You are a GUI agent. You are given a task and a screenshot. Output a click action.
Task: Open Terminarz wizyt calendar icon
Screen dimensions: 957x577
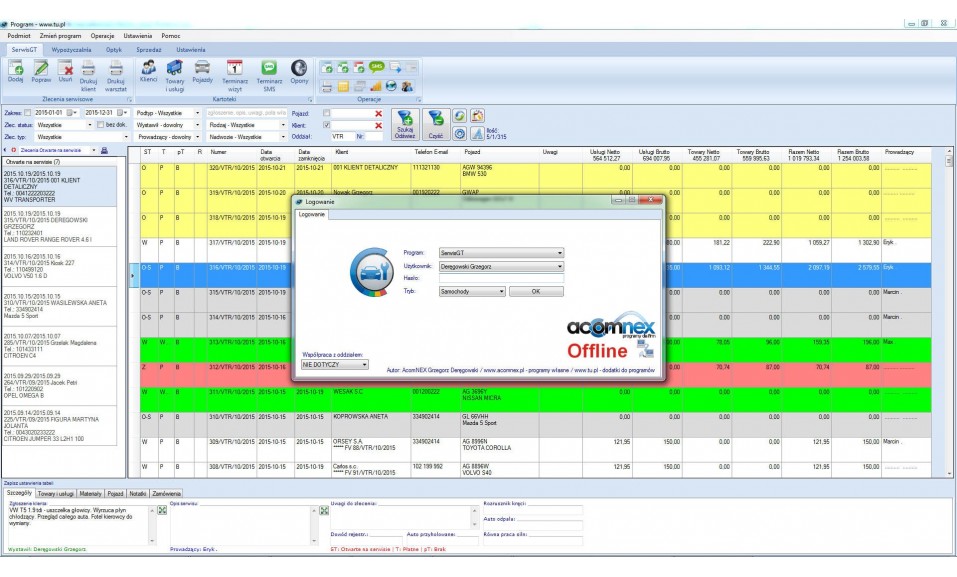(x=235, y=70)
